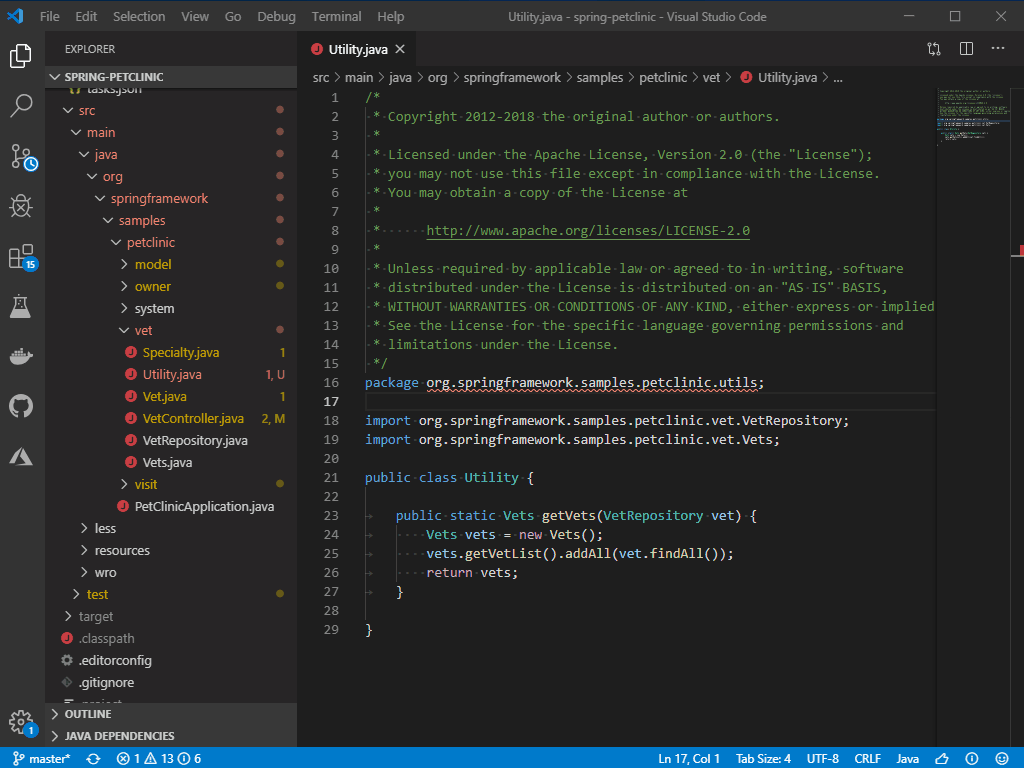Open the Run and Debug view
Image resolution: width=1024 pixels, height=768 pixels.
click(x=22, y=206)
